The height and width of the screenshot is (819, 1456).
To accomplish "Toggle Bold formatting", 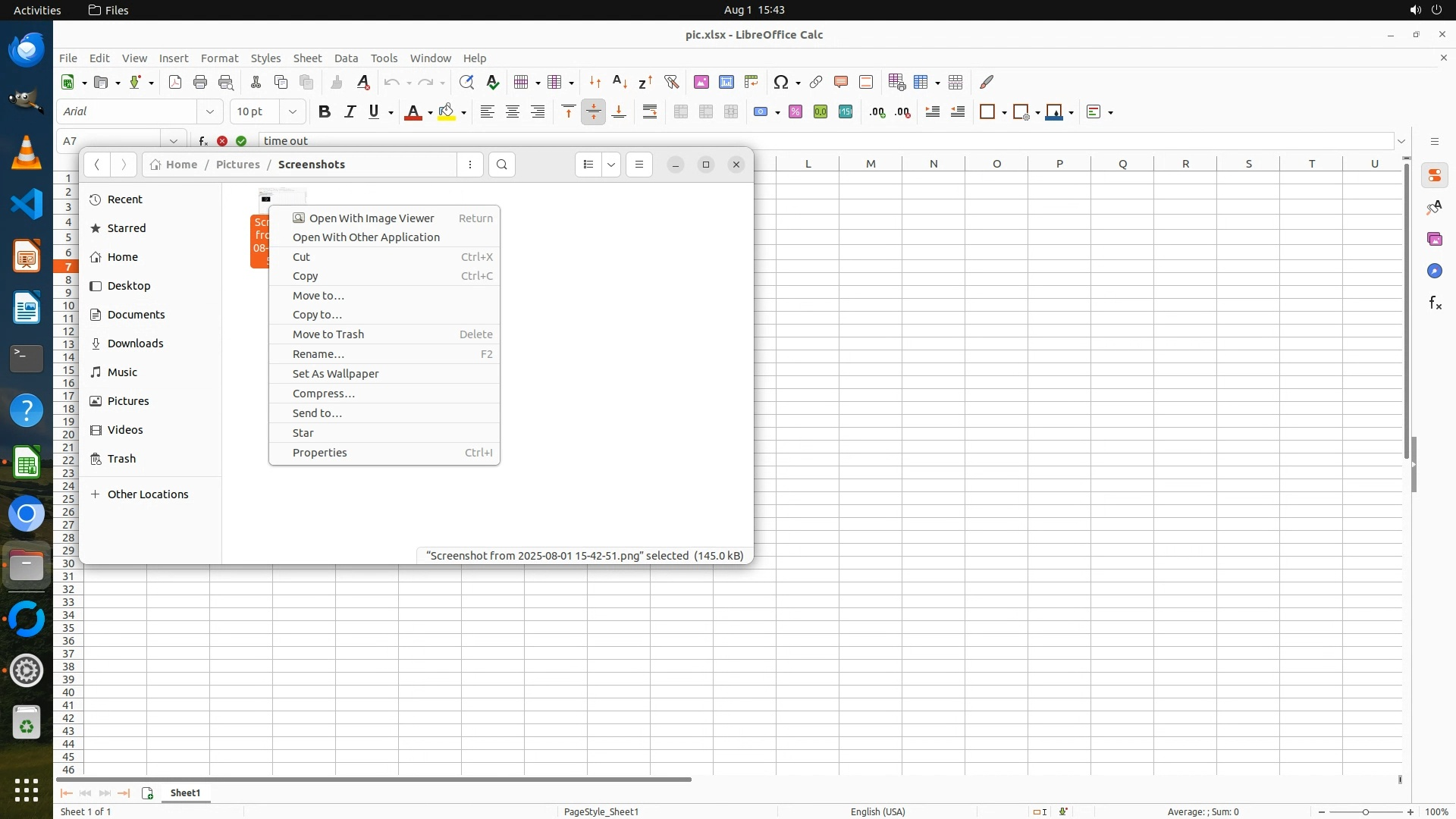I will [x=325, y=111].
